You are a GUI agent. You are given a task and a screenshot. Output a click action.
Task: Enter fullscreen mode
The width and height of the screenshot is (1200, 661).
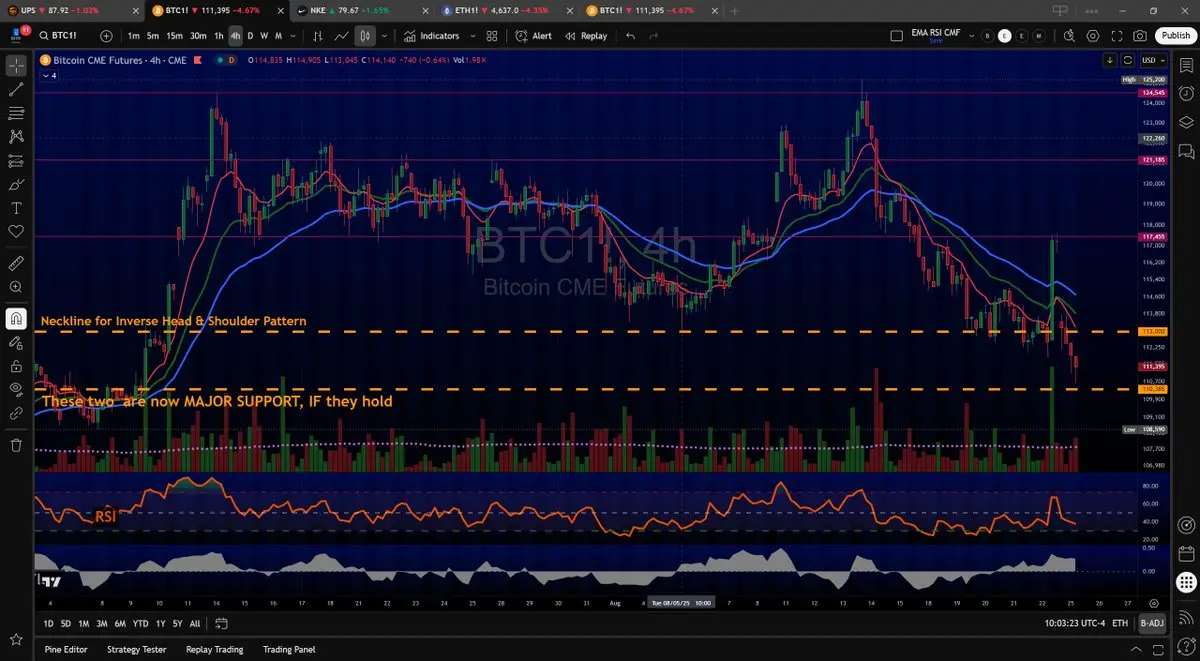pyautogui.click(x=1116, y=36)
